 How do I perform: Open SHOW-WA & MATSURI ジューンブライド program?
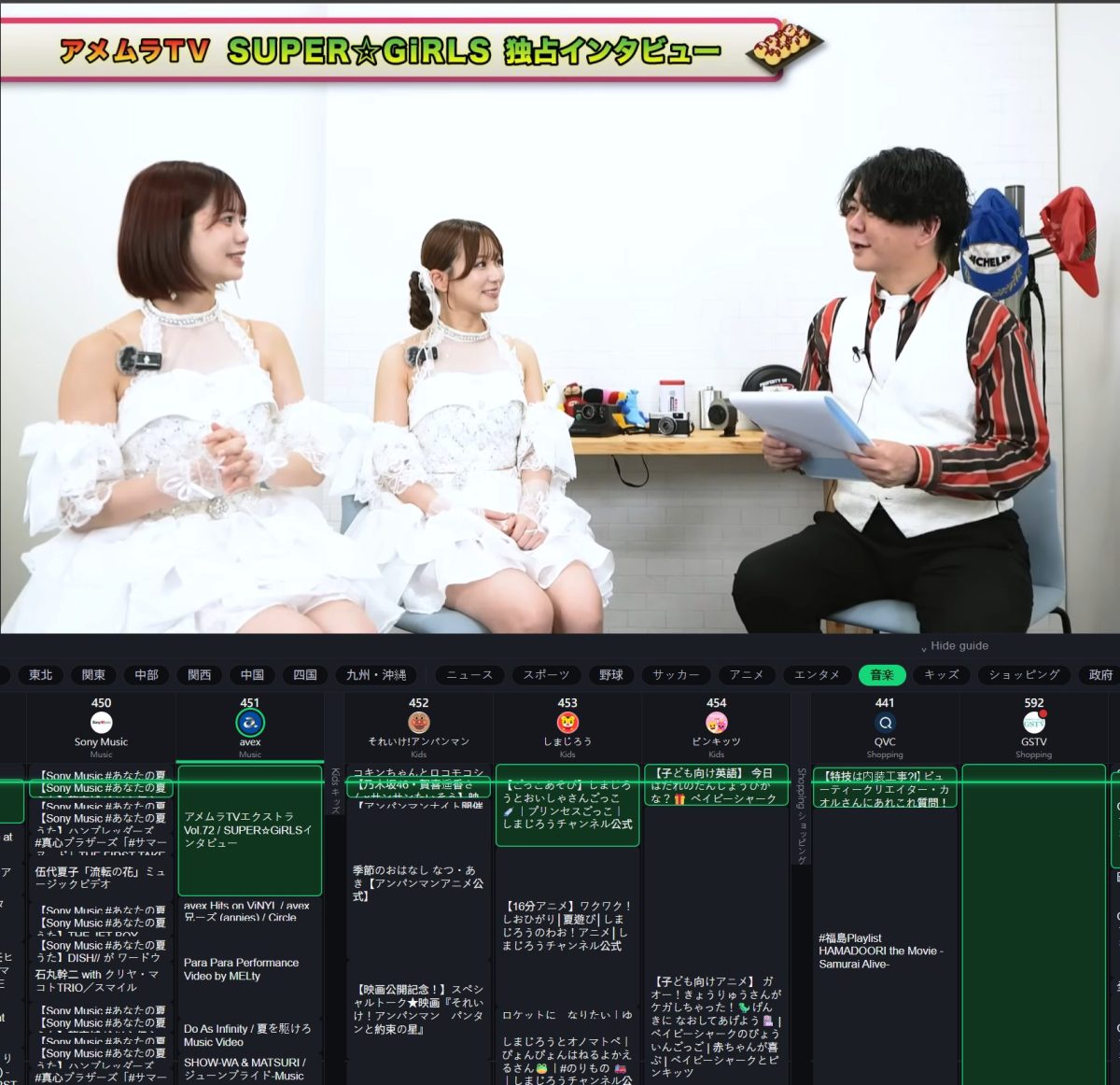(249, 1069)
